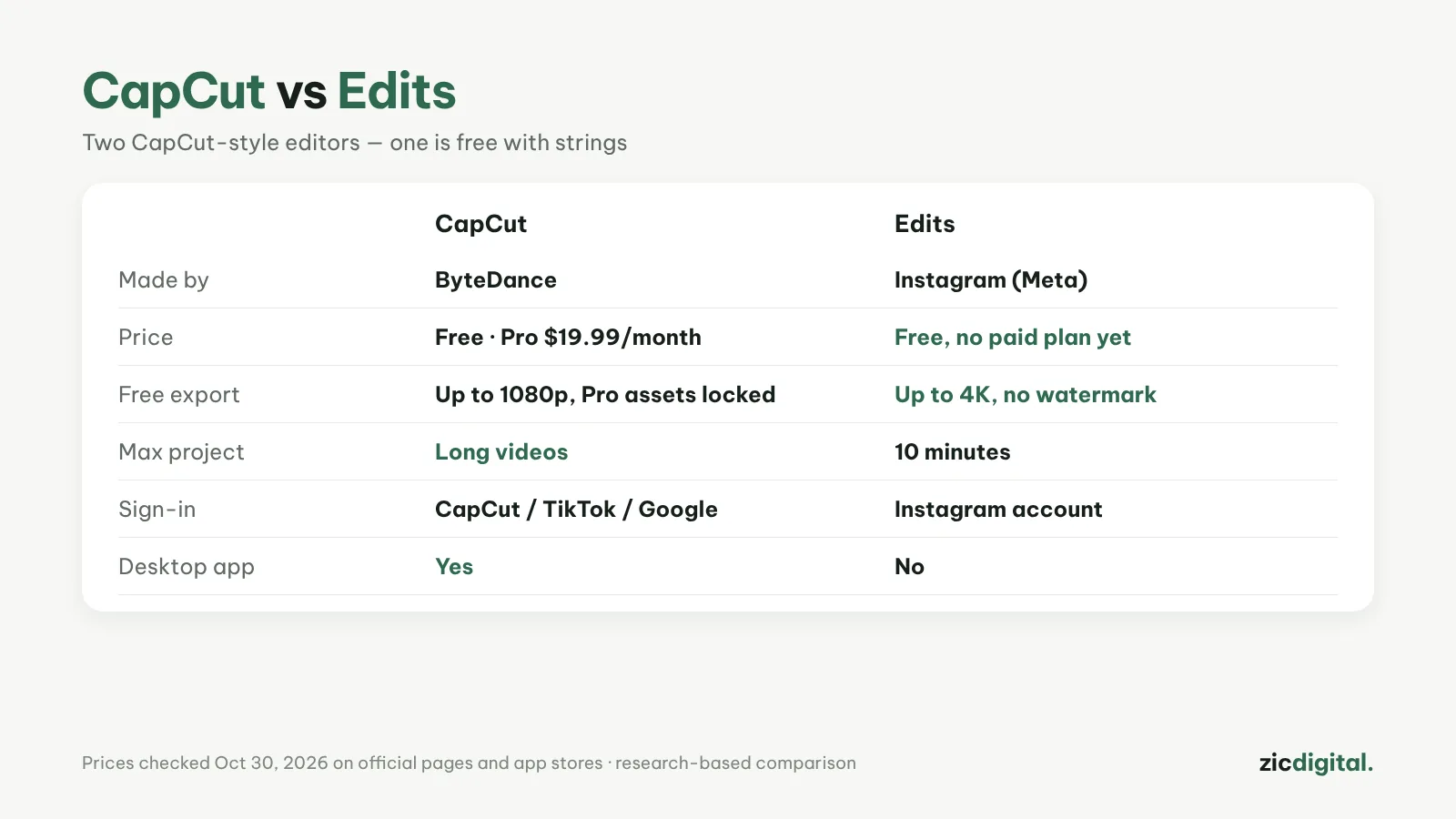This screenshot has height=819, width=1456.
Task: Click 'Up to 1080p, Pro assets locked'
Action: click(605, 395)
